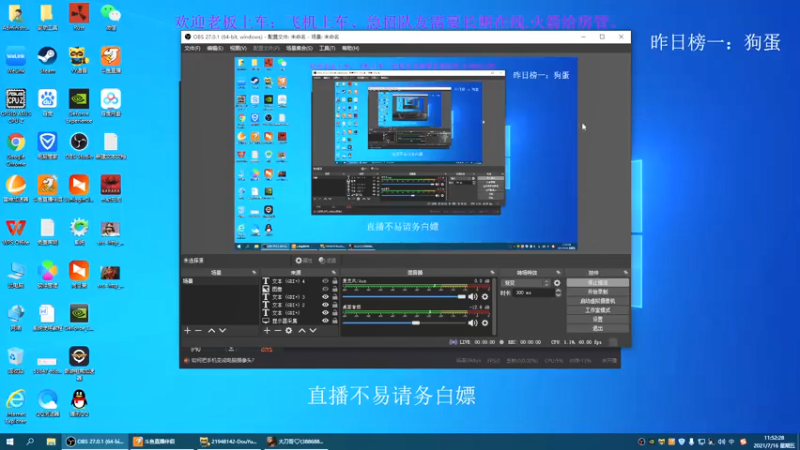Image resolution: width=800 pixels, height=450 pixels.
Task: Pop out the scenes dock header icon
Action: 254,273
